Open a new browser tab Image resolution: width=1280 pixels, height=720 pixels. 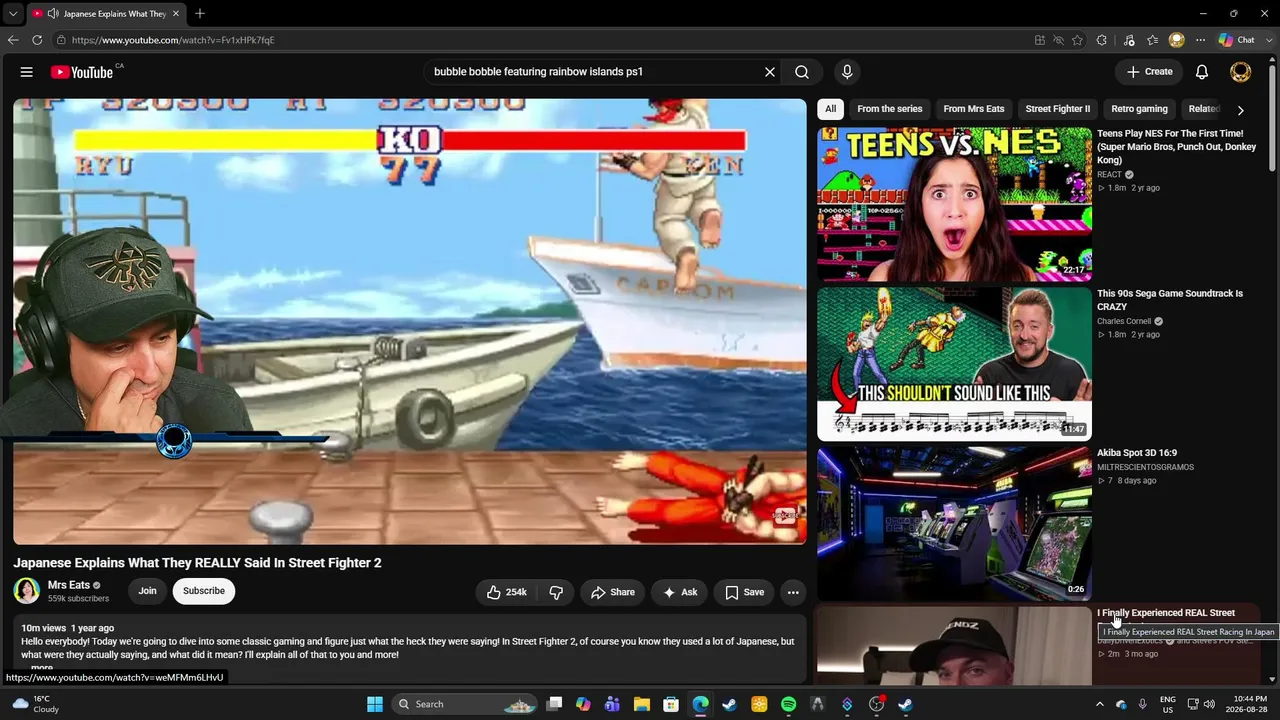pos(200,14)
